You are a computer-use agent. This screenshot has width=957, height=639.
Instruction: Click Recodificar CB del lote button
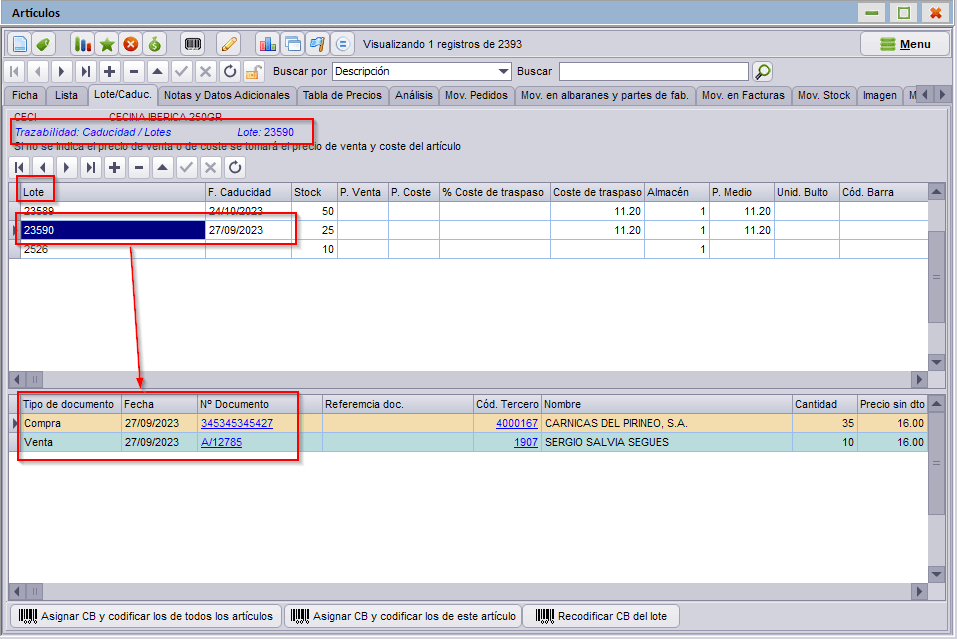[x=601, y=616]
